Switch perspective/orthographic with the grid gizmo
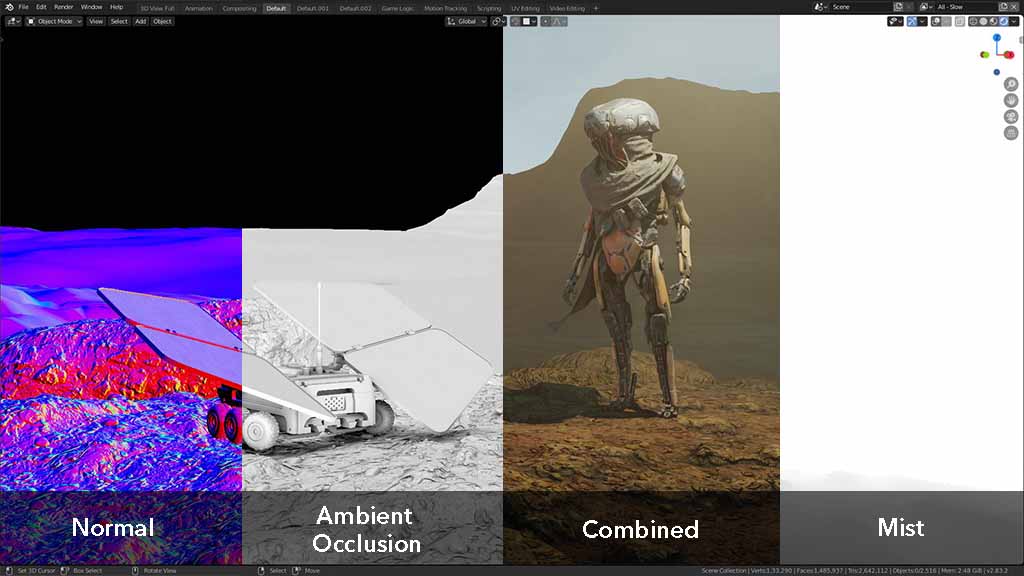 [x=1011, y=133]
